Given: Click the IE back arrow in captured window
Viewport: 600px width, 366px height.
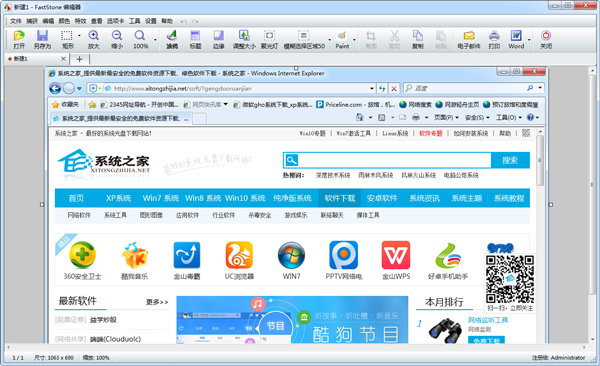Looking at the screenshot, I should click(x=55, y=88).
